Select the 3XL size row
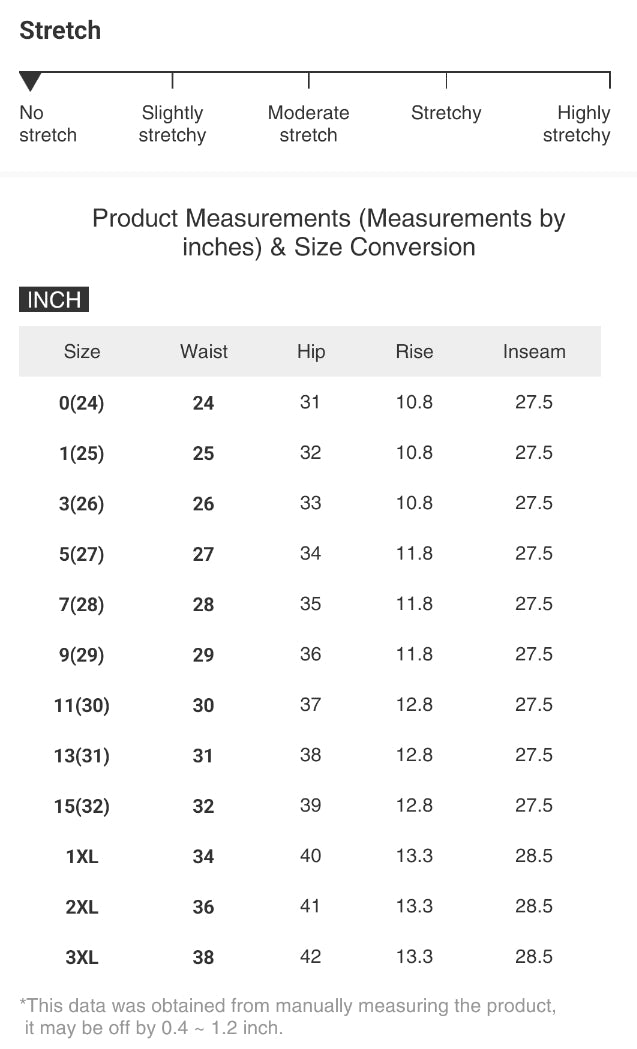 (82, 957)
